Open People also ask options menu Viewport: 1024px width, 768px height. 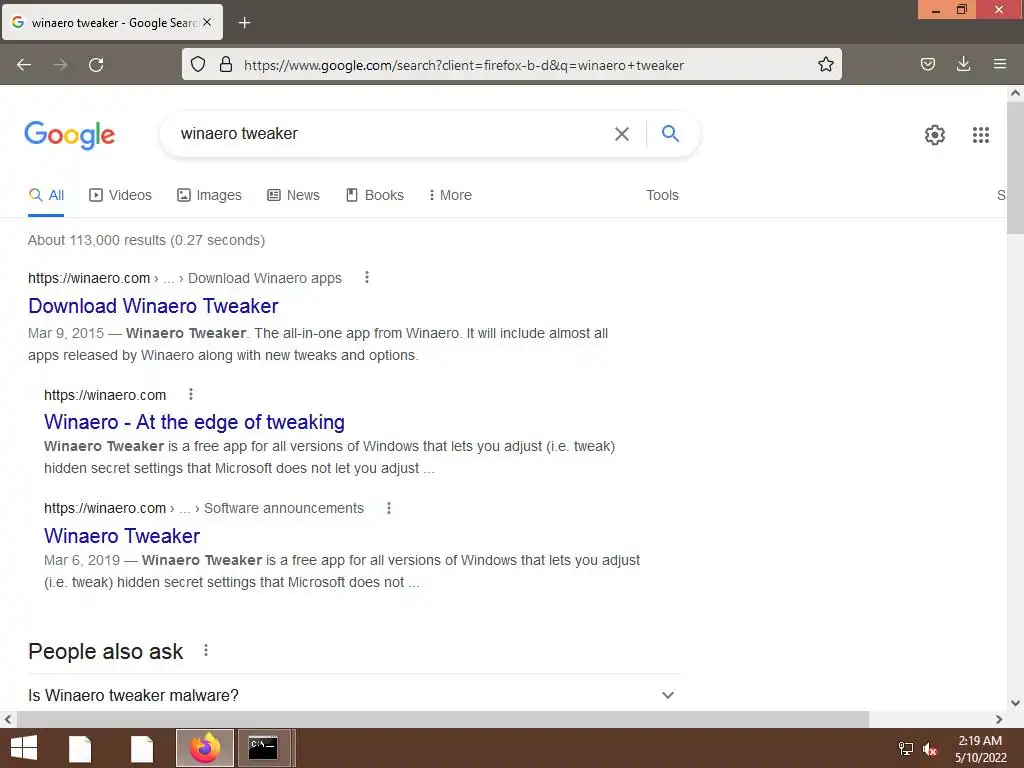[x=206, y=650]
